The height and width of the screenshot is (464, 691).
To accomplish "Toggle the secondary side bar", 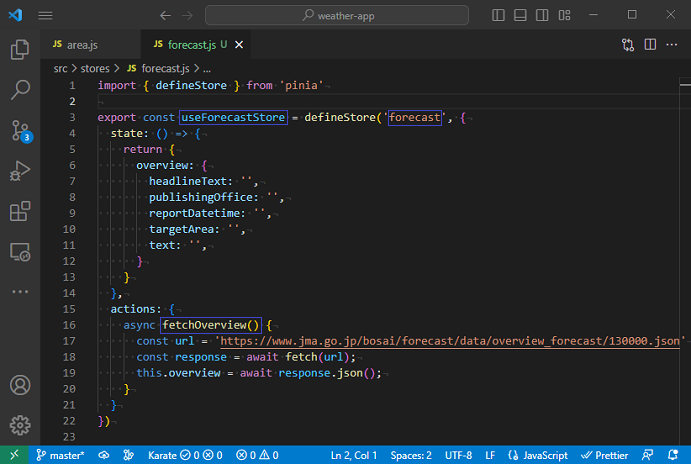I will click(x=542, y=15).
